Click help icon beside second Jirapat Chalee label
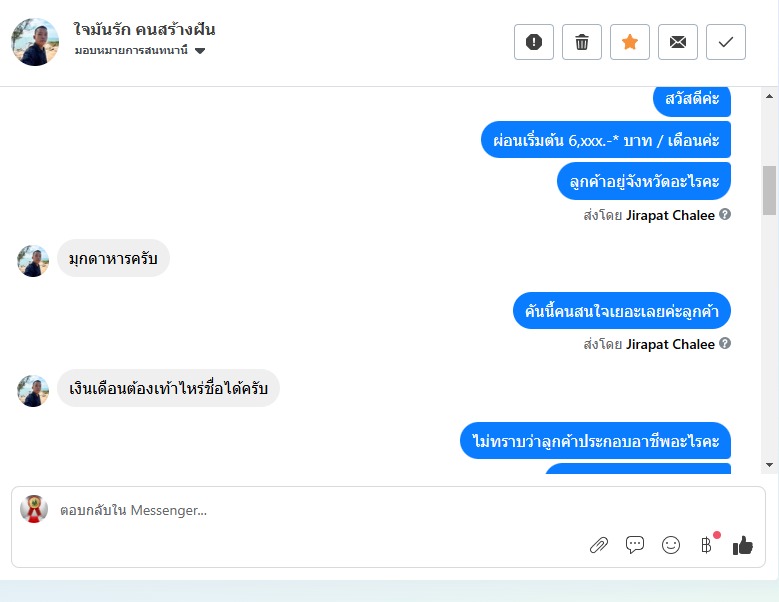The height and width of the screenshot is (602, 779). [x=725, y=343]
